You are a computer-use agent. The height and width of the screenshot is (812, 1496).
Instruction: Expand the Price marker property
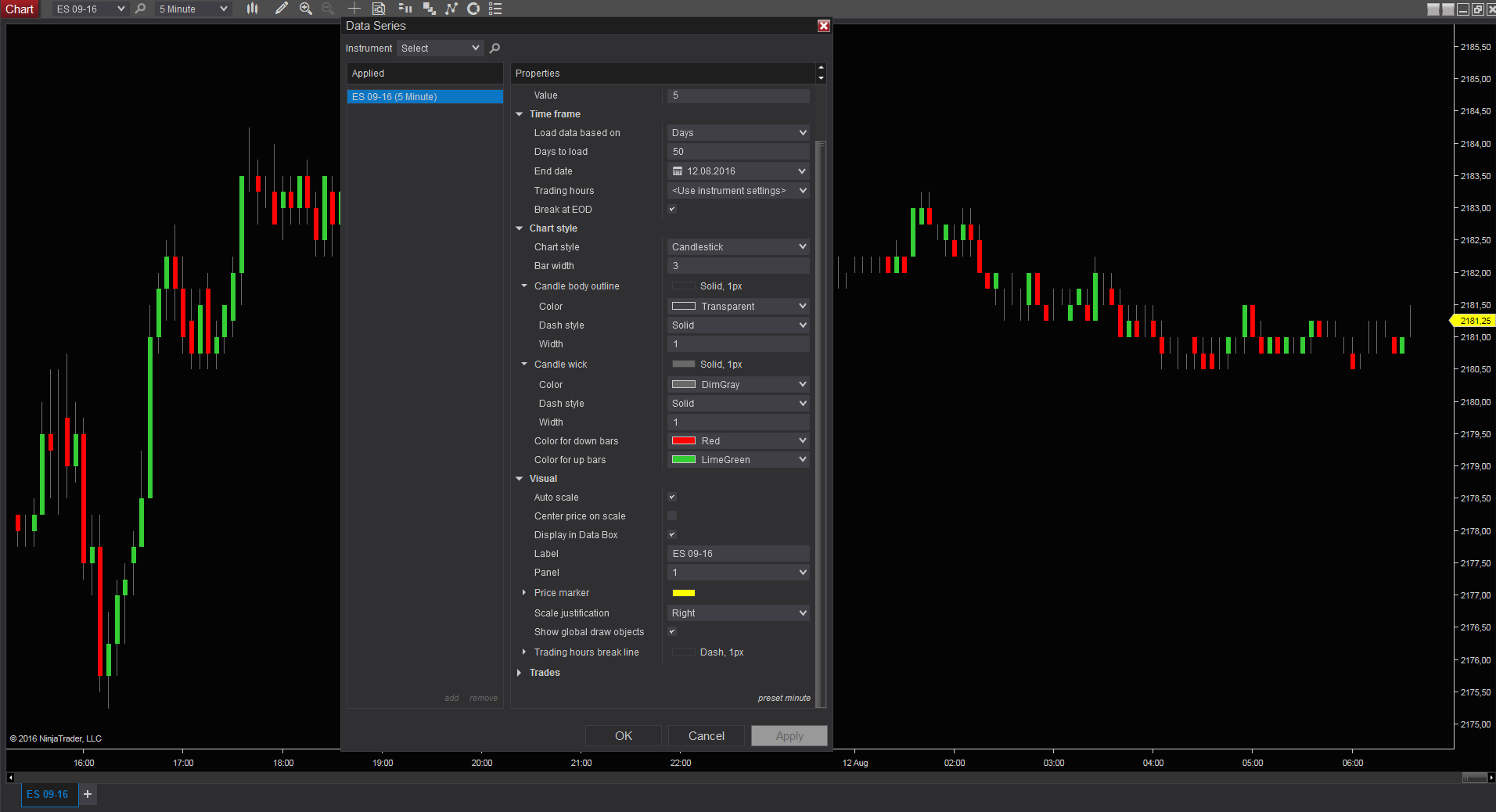click(x=524, y=593)
